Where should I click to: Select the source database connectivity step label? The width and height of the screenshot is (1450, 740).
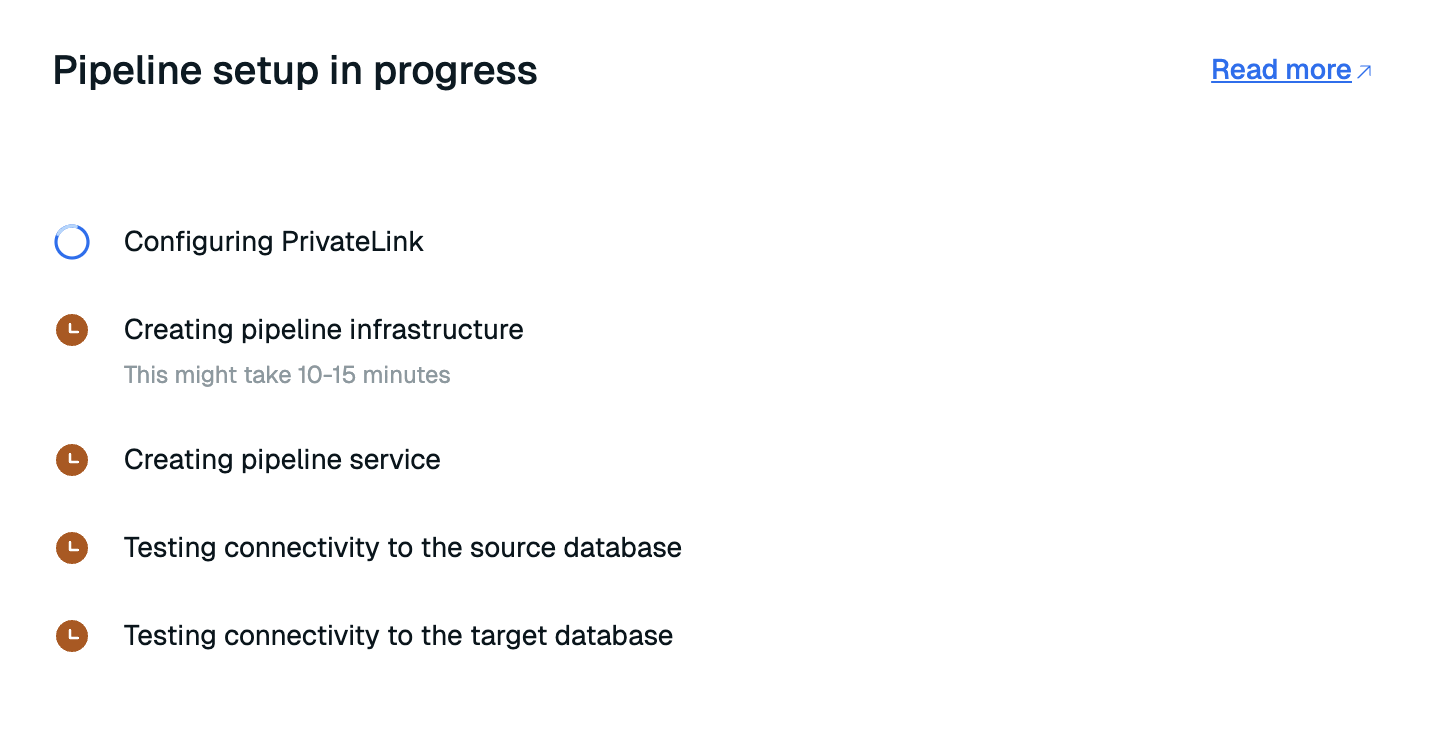402,548
